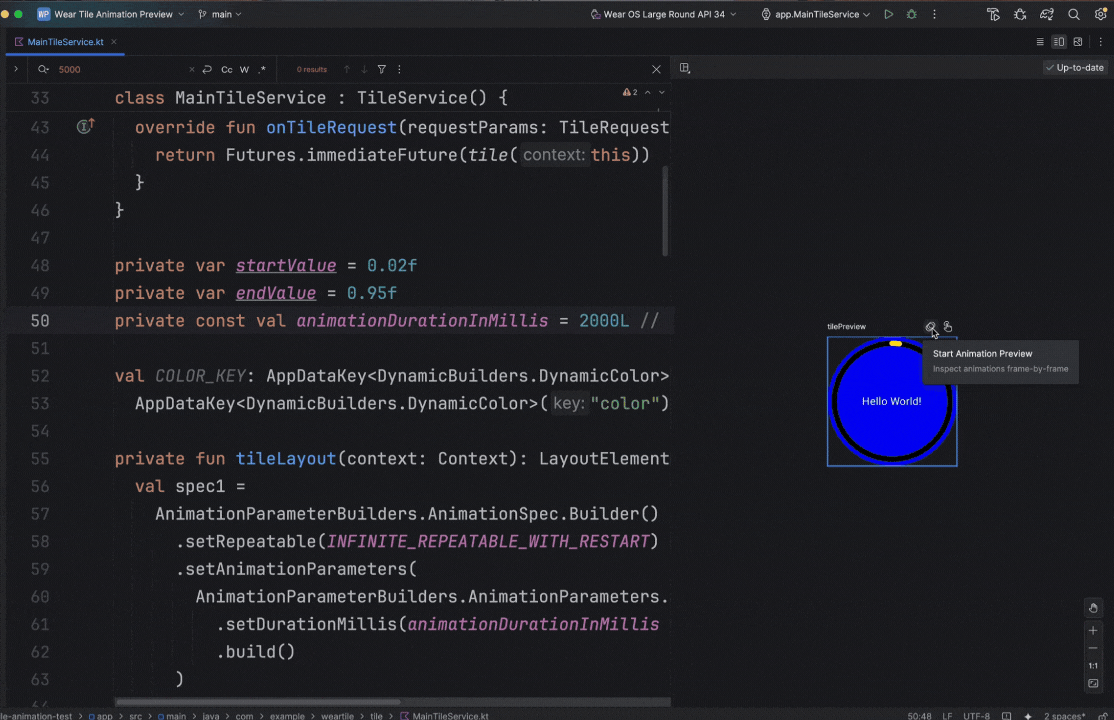The height and width of the screenshot is (720, 1114).
Task: Click the tilePreview label
Action: [x=846, y=327]
